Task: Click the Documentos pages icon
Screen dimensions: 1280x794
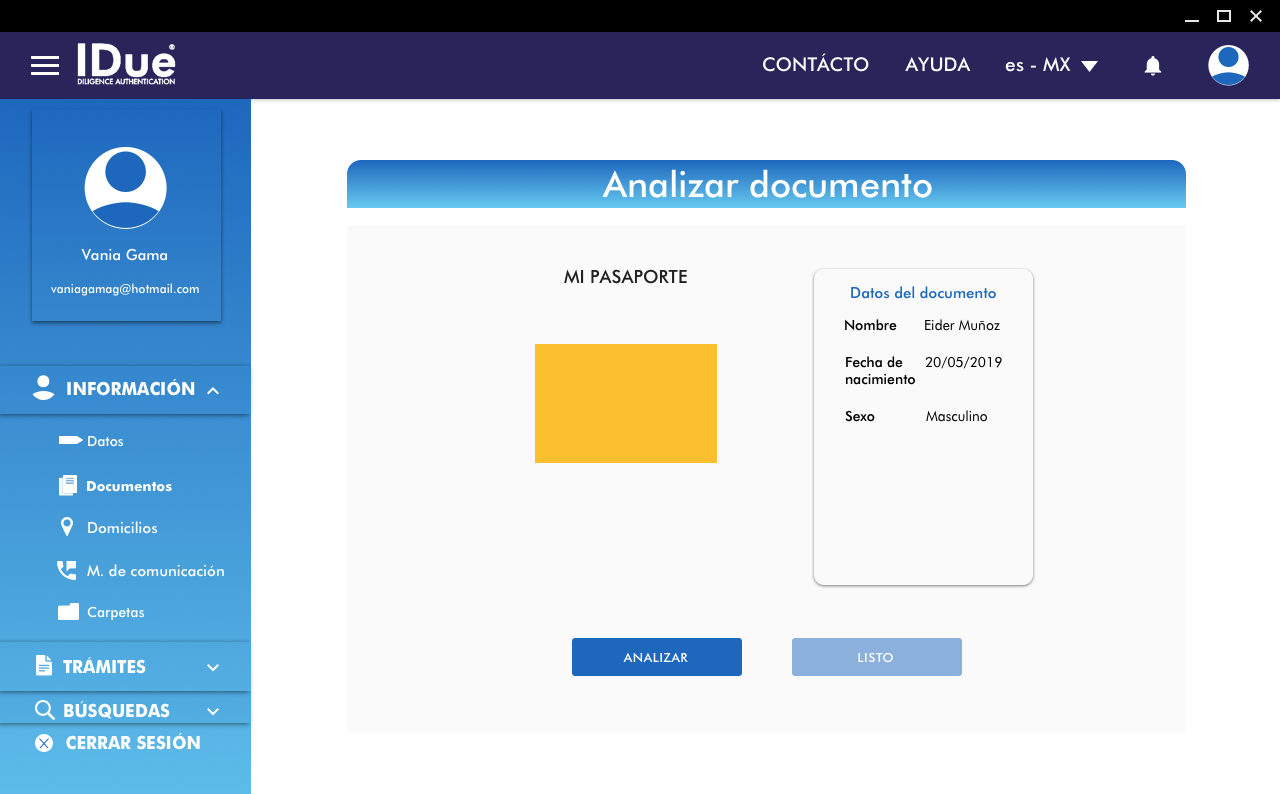Action: click(x=67, y=486)
